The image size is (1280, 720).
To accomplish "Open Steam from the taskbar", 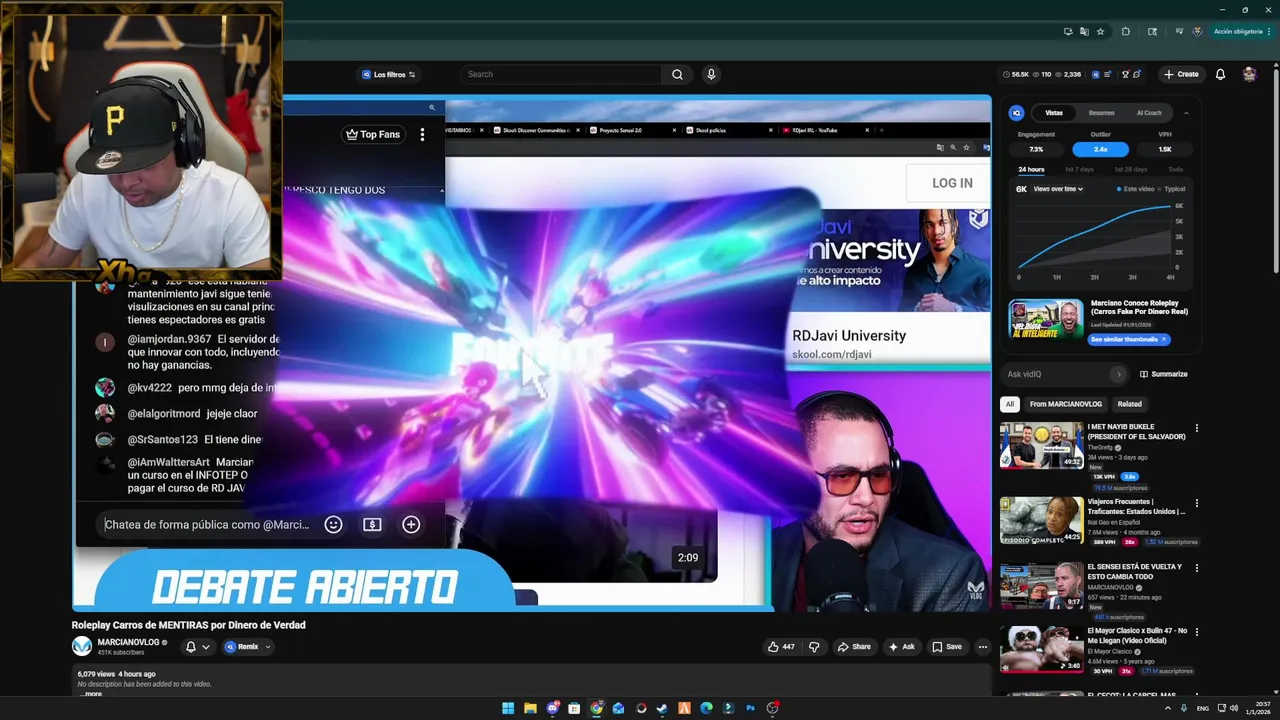I will point(662,708).
